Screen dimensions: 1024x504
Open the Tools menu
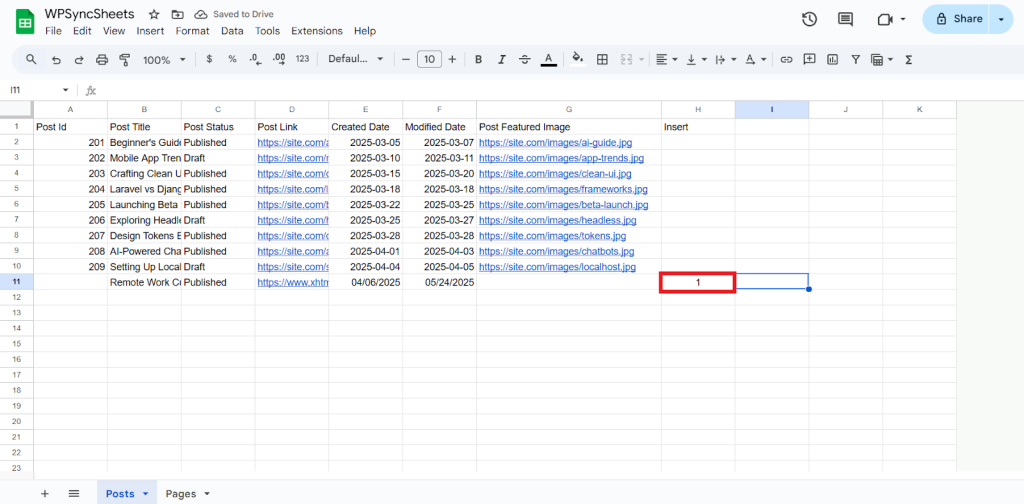[267, 31]
